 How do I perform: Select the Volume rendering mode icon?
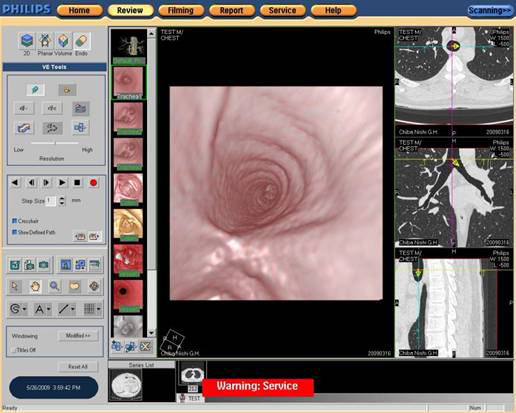63,41
